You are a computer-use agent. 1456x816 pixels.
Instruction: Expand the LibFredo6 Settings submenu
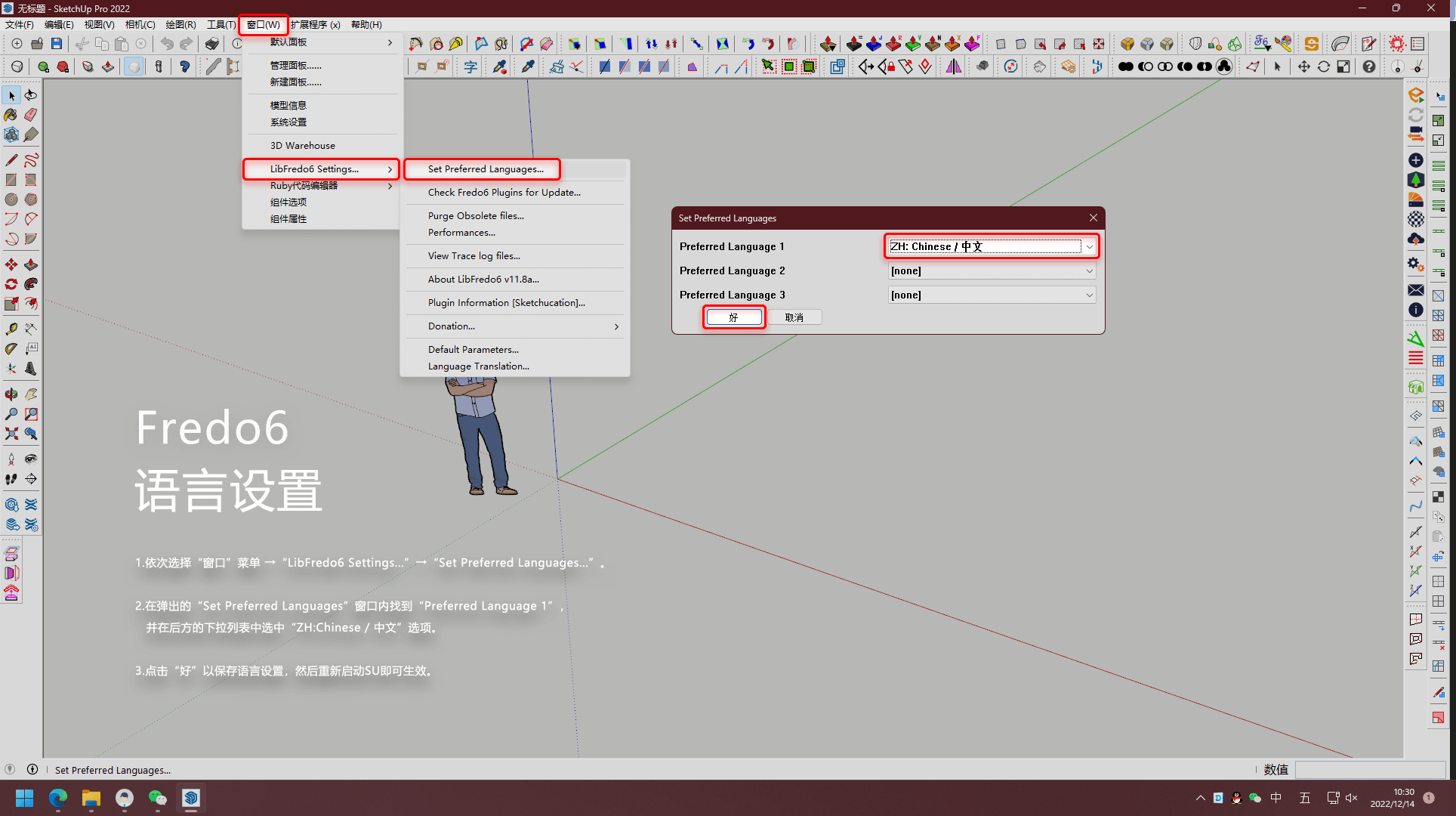322,168
